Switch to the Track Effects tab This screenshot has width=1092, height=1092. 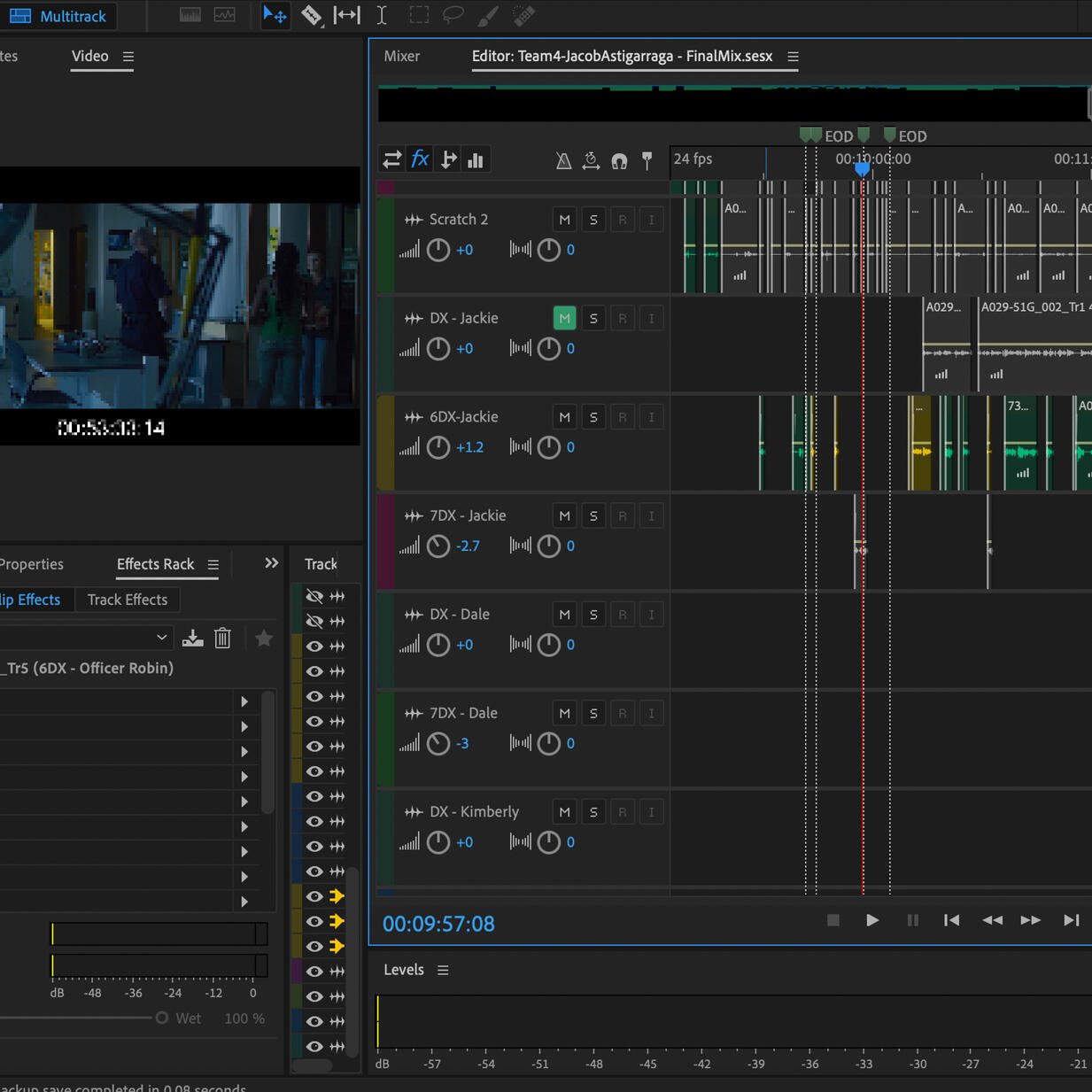pos(128,600)
